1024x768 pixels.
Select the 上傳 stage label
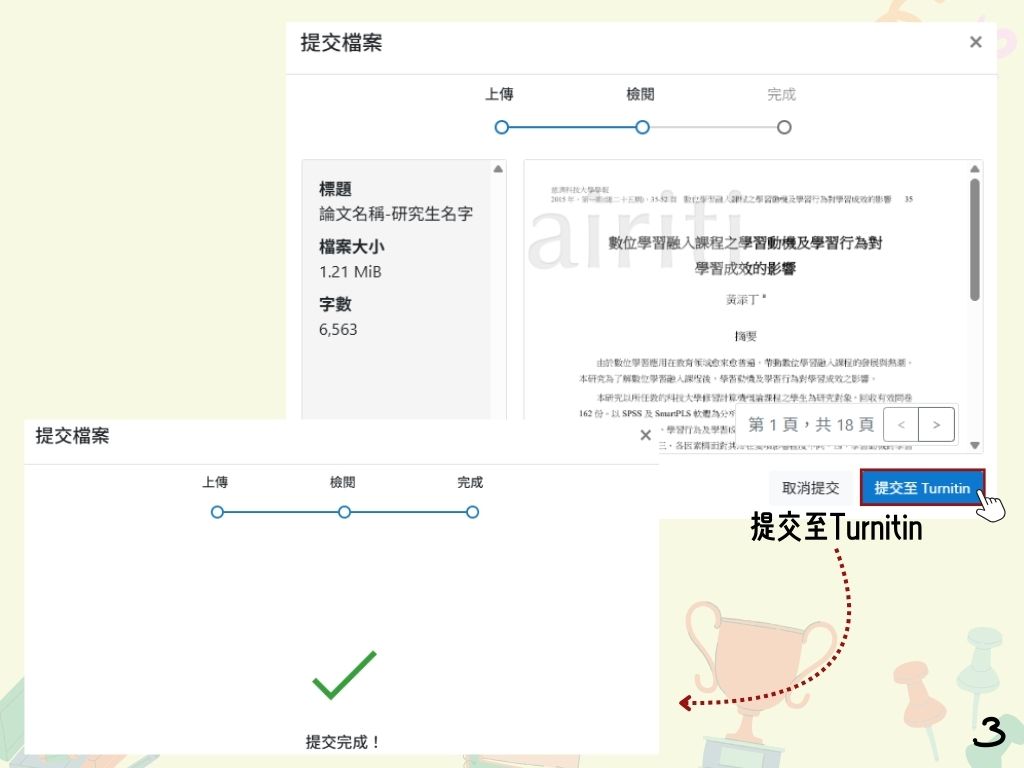click(499, 94)
